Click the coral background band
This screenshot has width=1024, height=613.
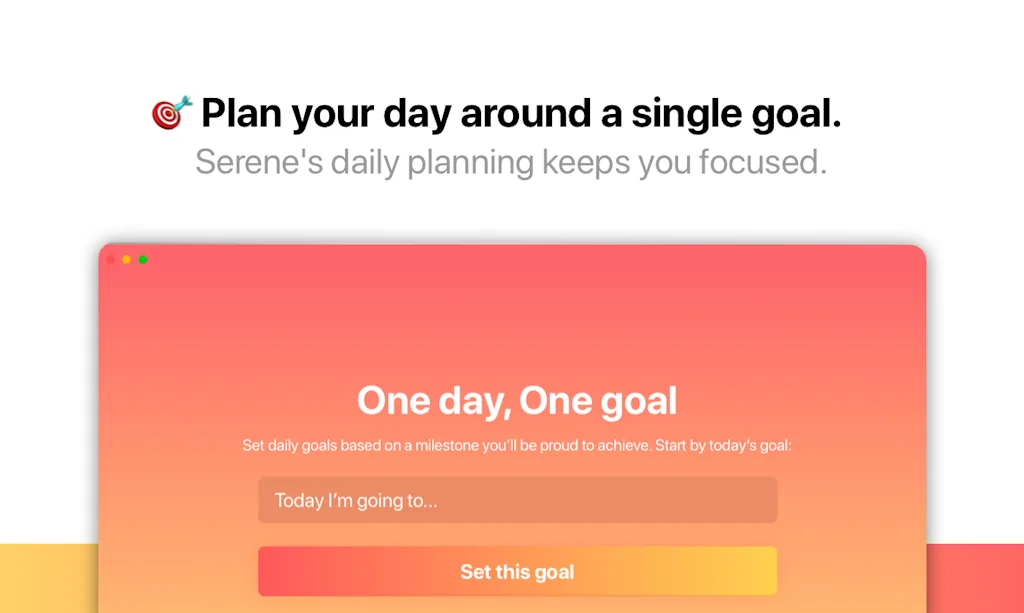(975, 578)
